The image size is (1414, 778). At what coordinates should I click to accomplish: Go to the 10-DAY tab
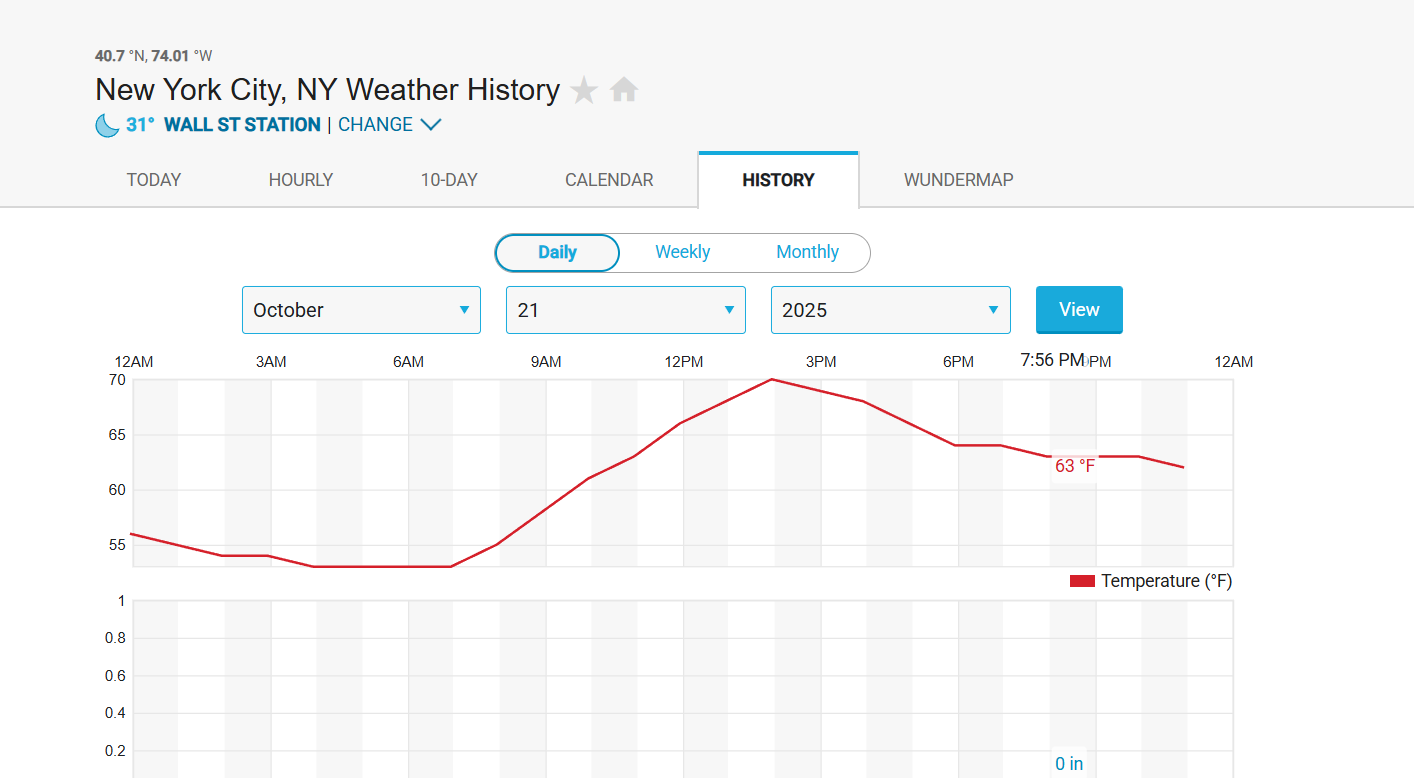449,180
